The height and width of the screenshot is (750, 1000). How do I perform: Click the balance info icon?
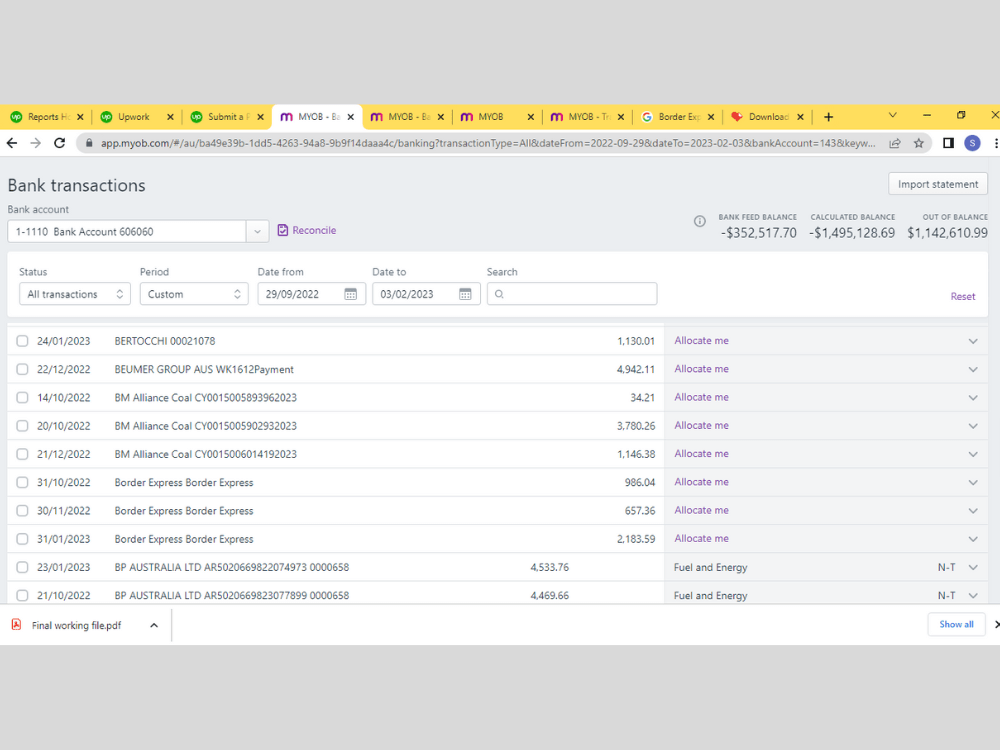700,221
